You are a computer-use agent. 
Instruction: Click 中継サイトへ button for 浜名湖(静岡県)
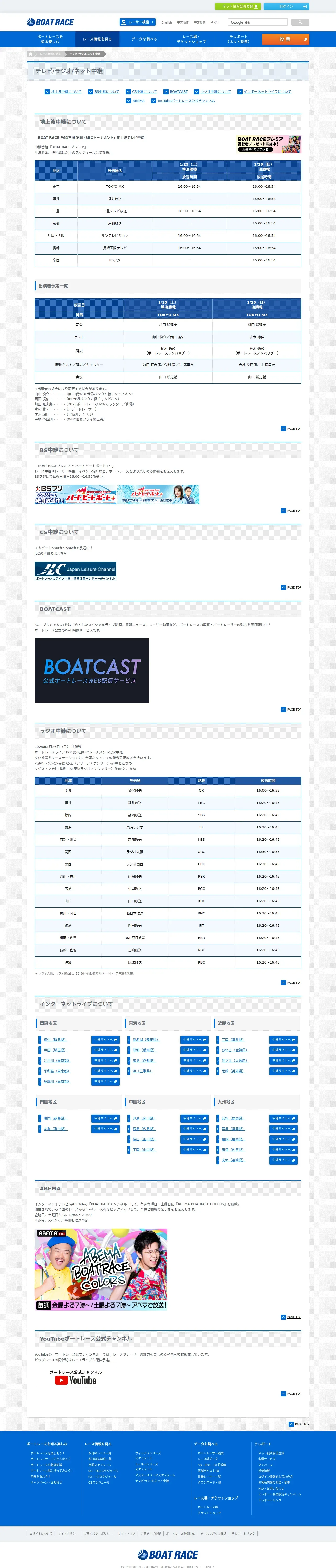[194, 1039]
